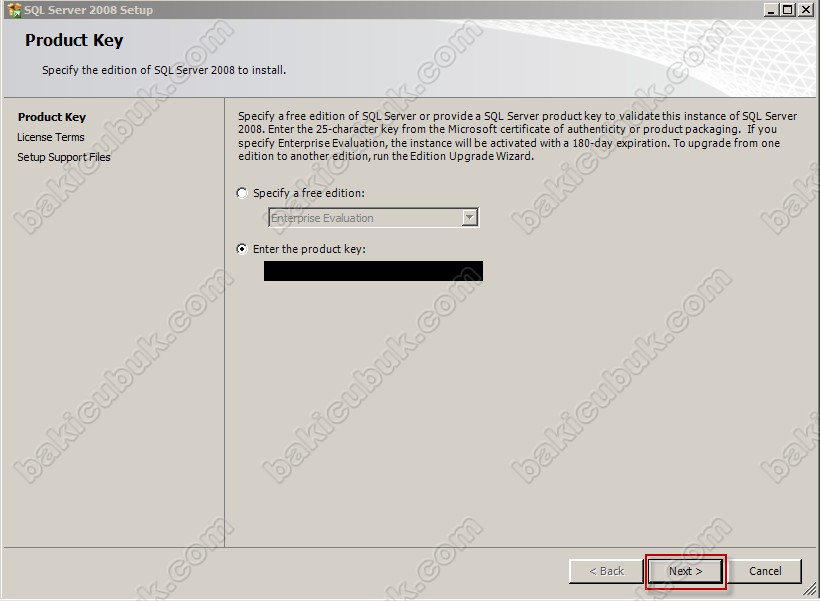Screen dimensions: 820x601
Task: Click the product key input field
Action: tap(373, 271)
